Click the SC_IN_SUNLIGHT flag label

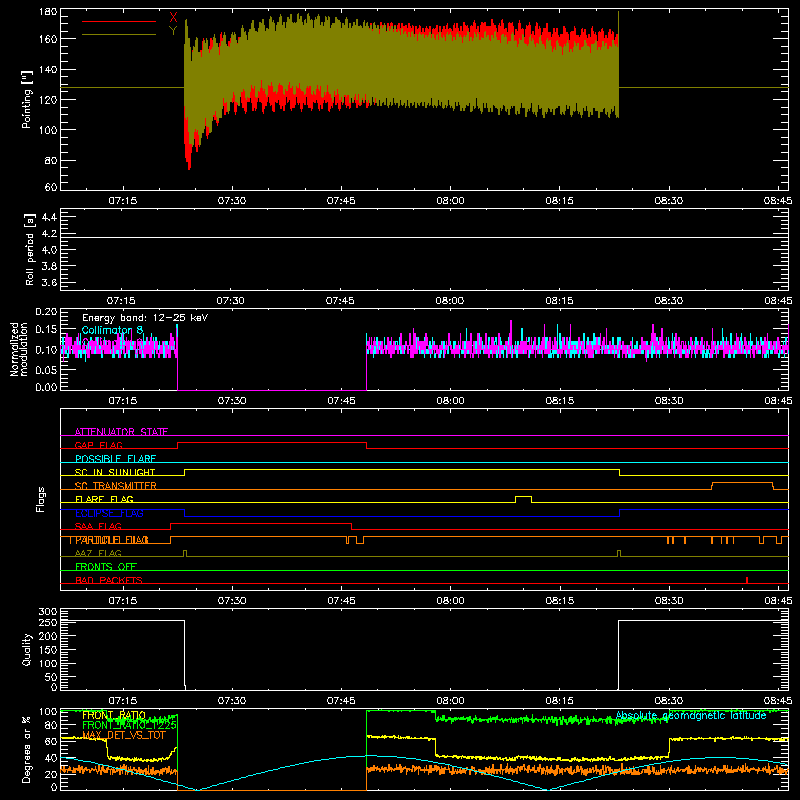click(115, 472)
